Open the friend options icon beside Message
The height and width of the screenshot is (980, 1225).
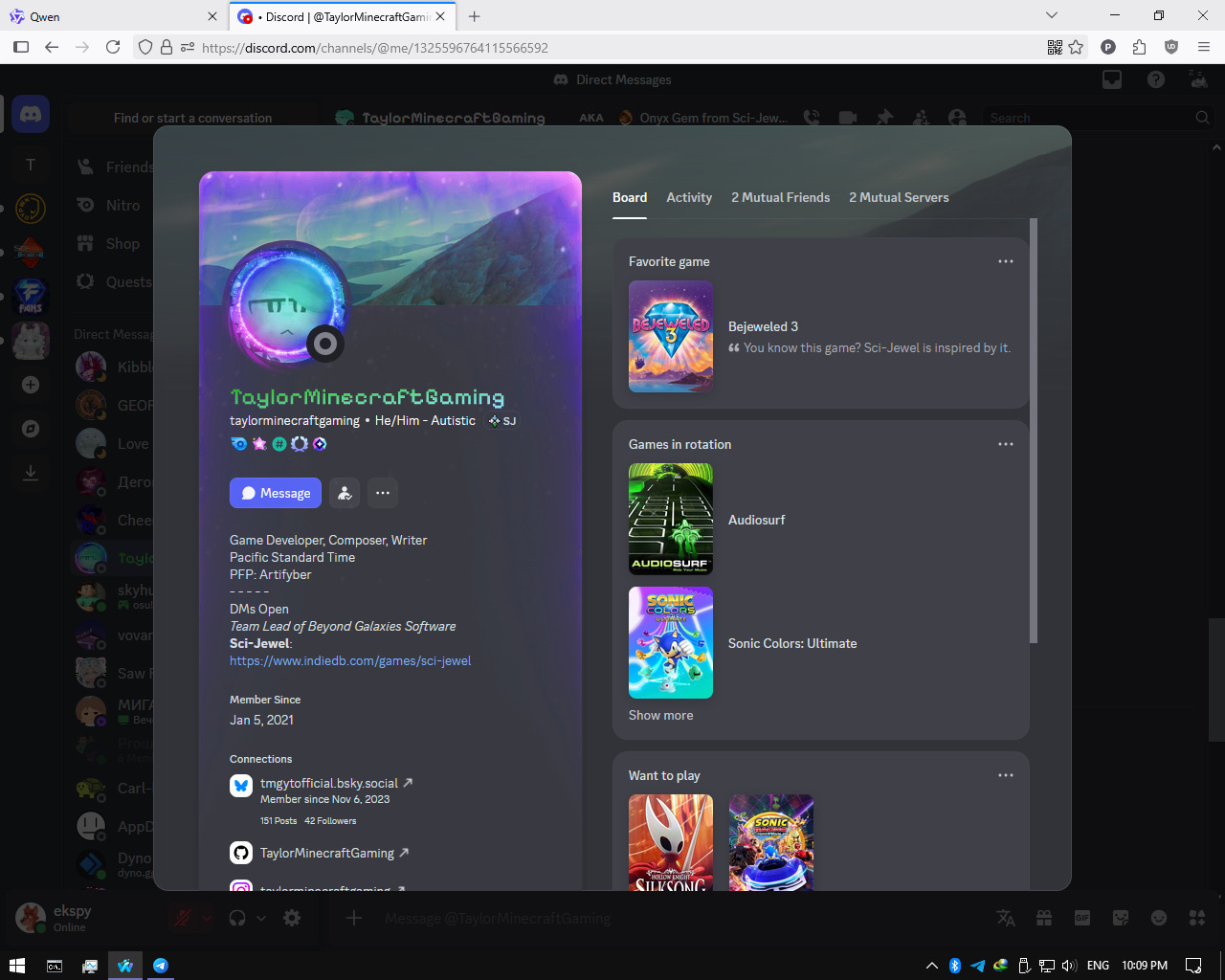pyautogui.click(x=345, y=493)
